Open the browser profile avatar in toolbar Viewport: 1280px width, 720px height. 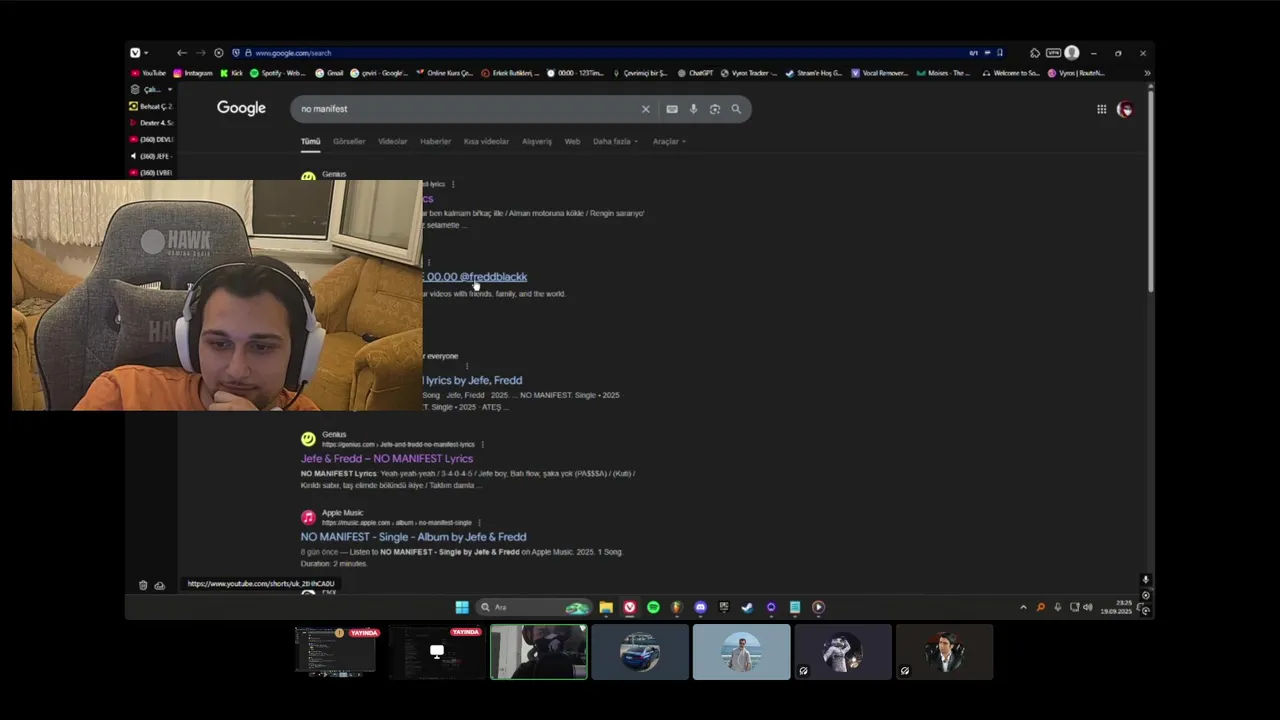pos(1072,53)
